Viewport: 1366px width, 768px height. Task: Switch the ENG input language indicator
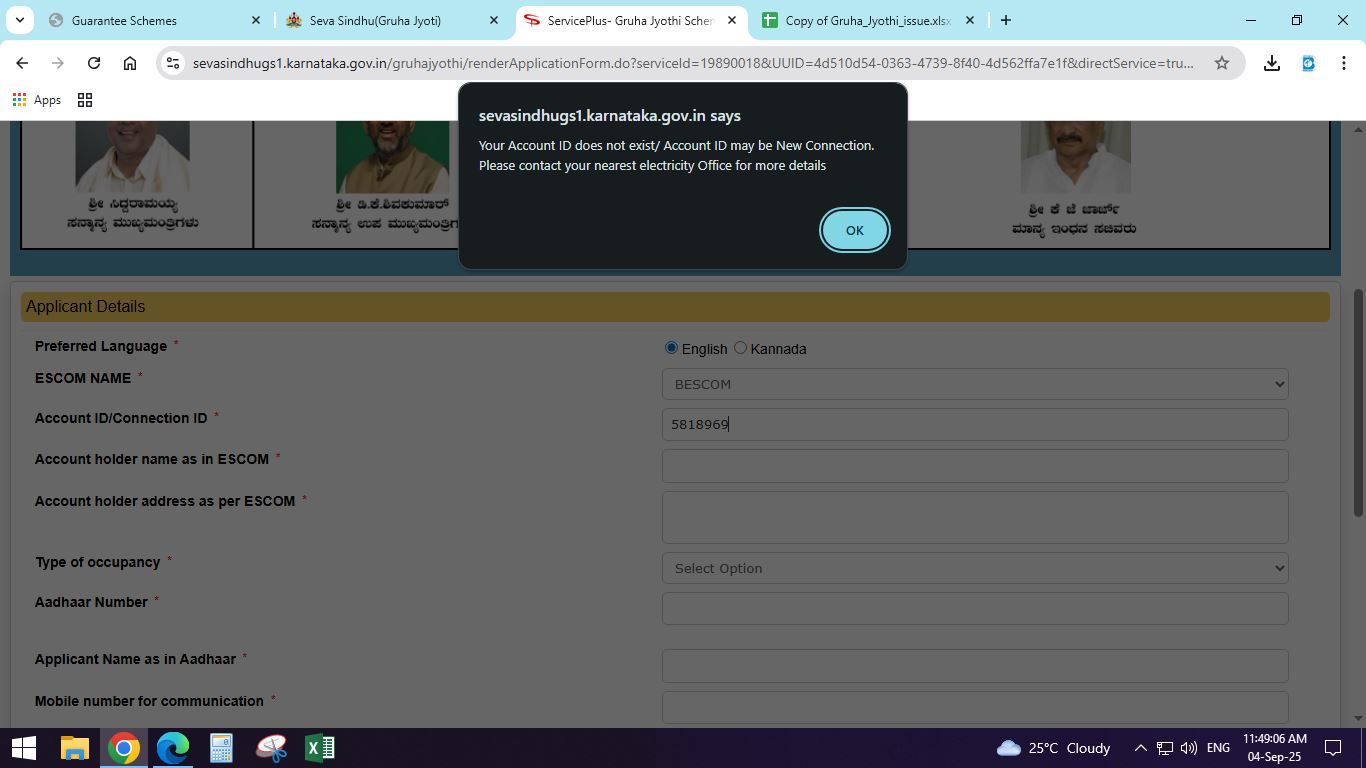[x=1218, y=748]
